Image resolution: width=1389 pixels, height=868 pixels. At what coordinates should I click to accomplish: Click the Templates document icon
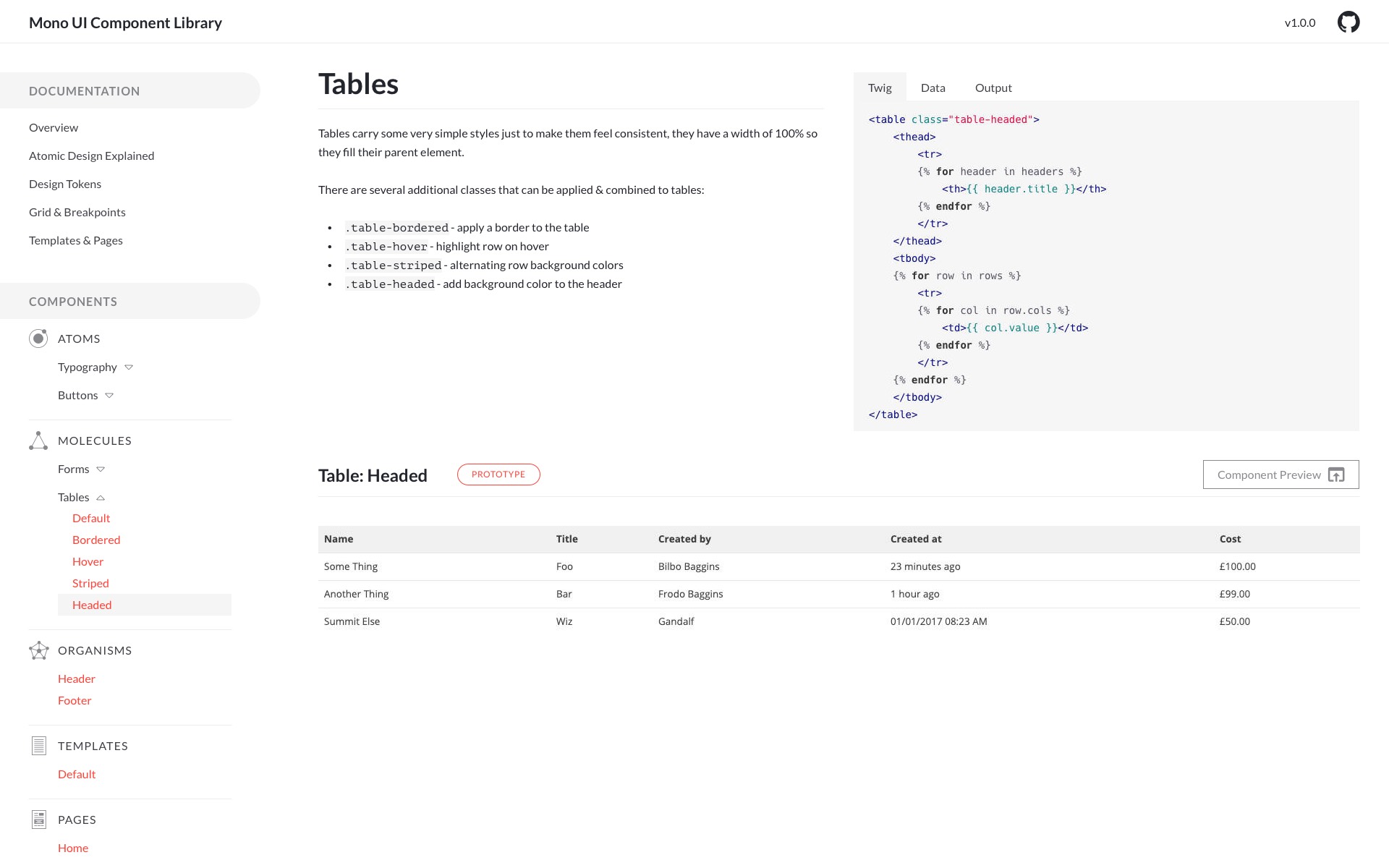39,746
